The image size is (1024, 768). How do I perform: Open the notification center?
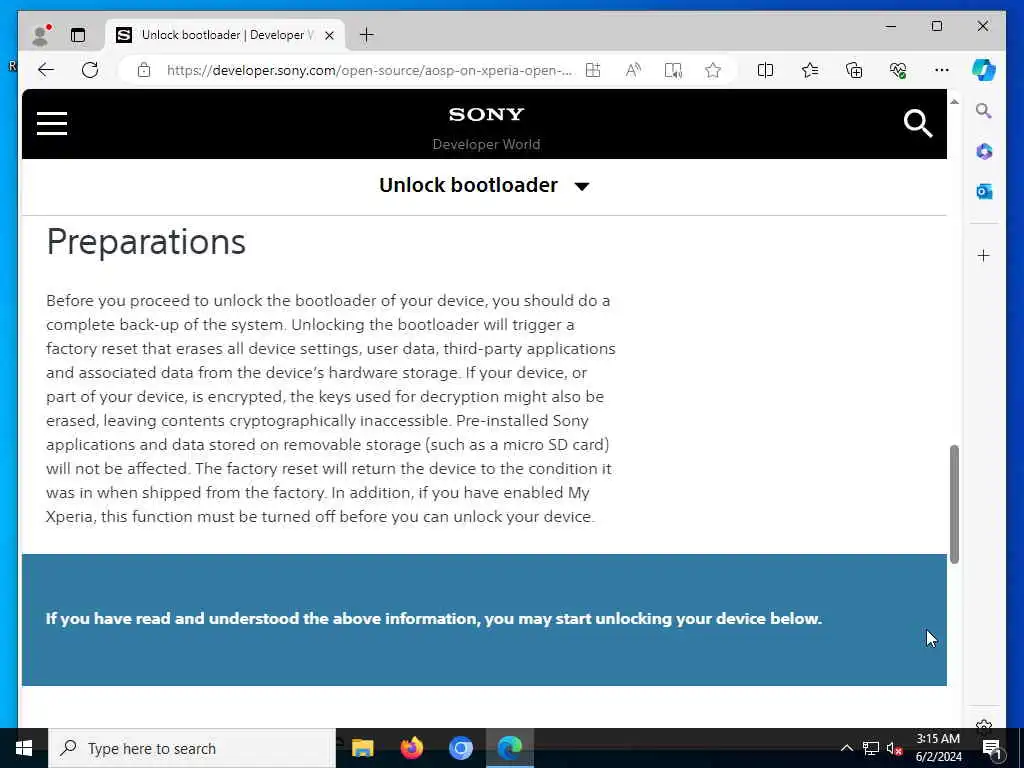(x=992, y=748)
